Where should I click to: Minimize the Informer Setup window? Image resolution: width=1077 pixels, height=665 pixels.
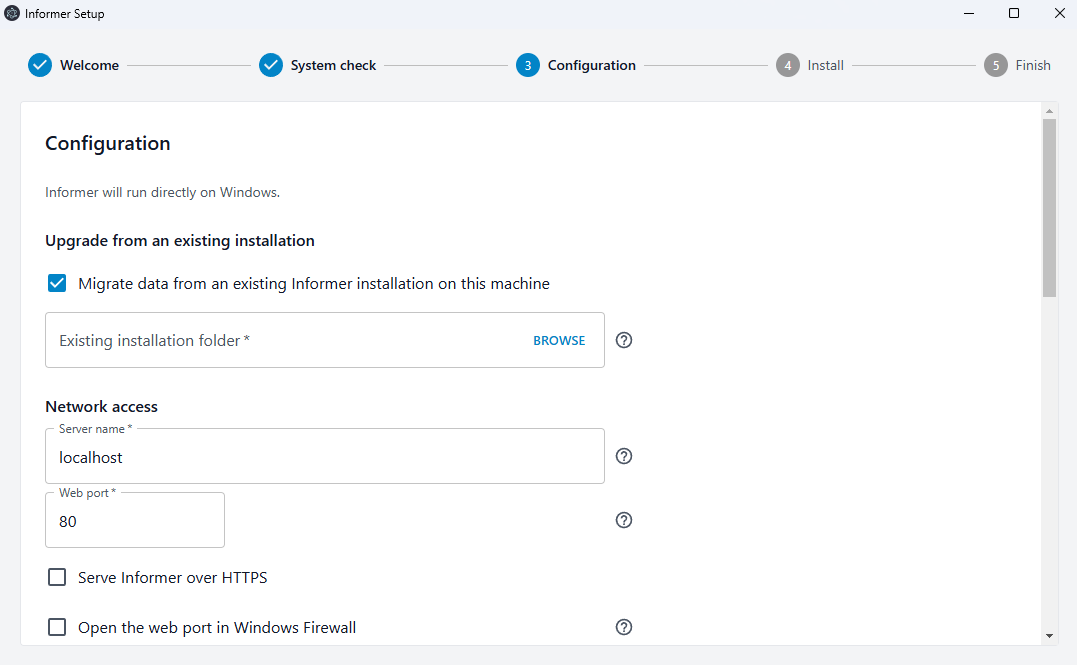point(969,13)
